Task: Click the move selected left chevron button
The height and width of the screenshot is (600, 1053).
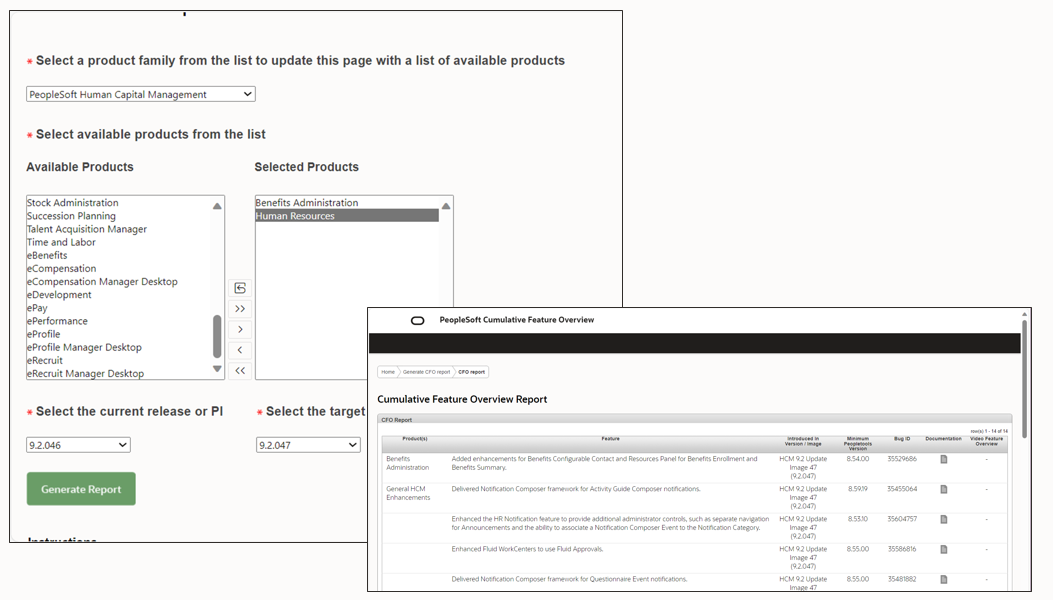Action: click(240, 350)
